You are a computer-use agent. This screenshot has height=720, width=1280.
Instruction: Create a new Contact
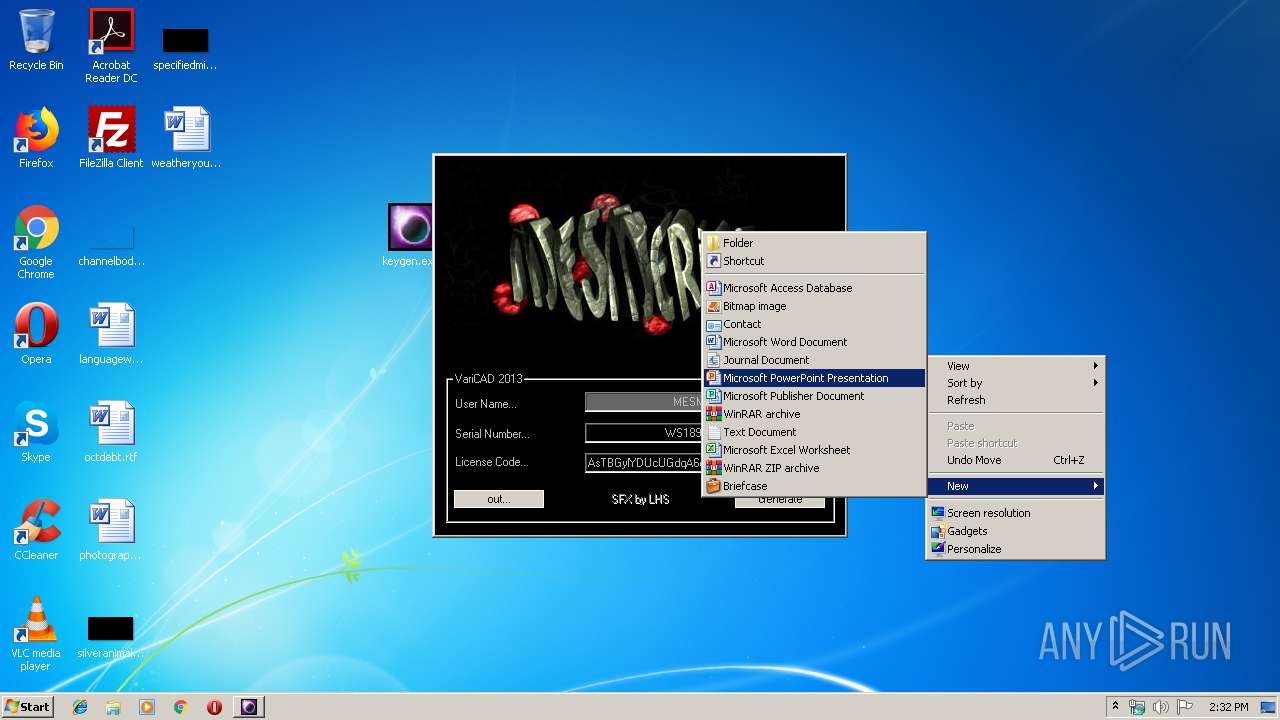coord(814,324)
